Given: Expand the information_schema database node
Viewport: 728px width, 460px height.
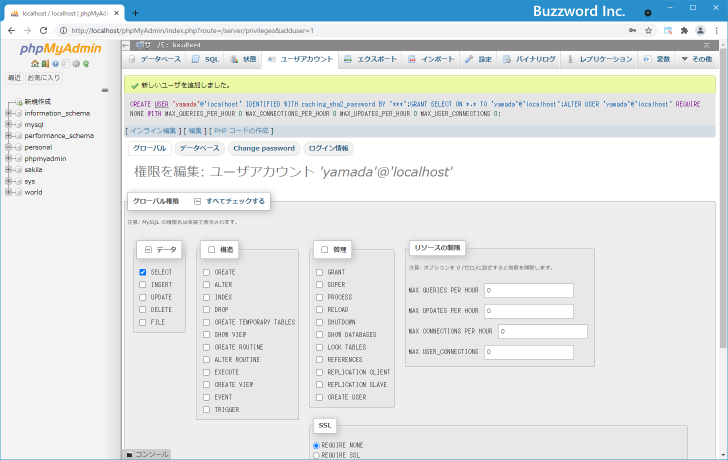Looking at the screenshot, I should pyautogui.click(x=8, y=113).
